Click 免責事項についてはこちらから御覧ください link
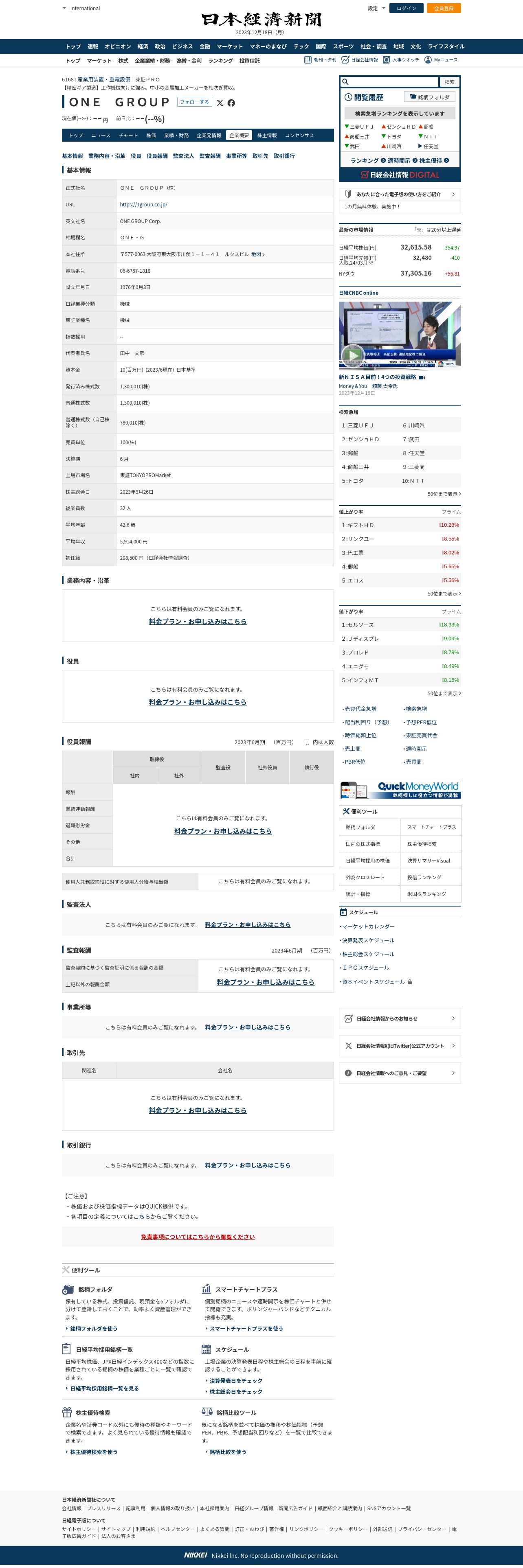523x1568 pixels. [198, 1237]
